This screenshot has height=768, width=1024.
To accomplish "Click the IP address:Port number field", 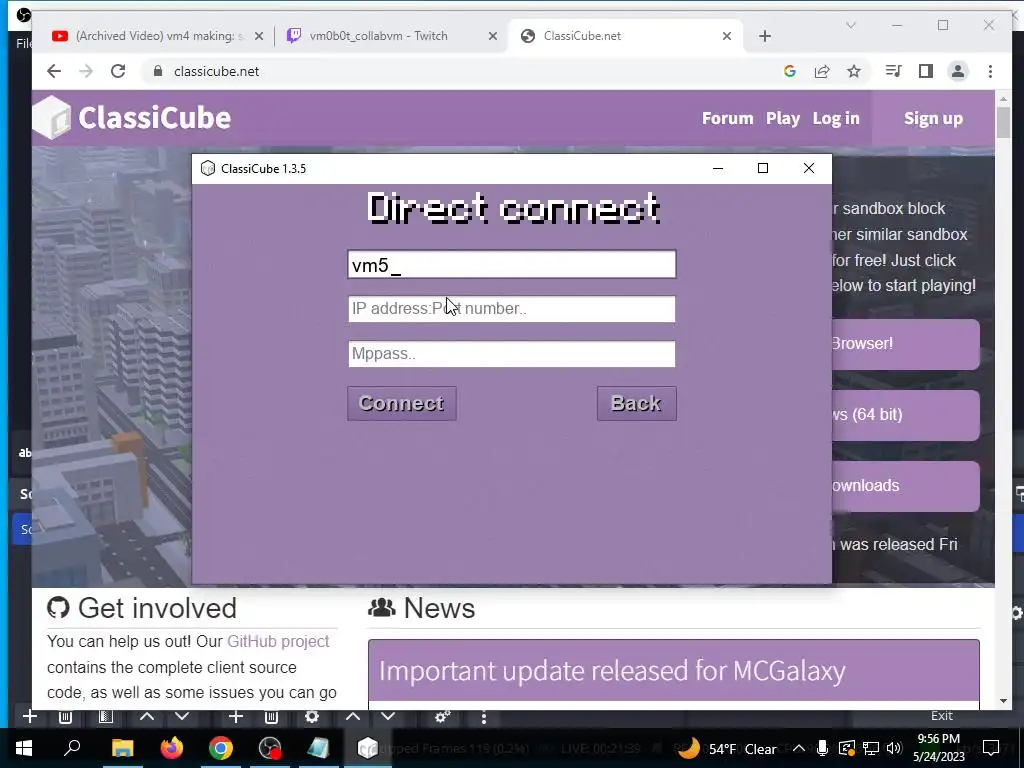I will (511, 309).
